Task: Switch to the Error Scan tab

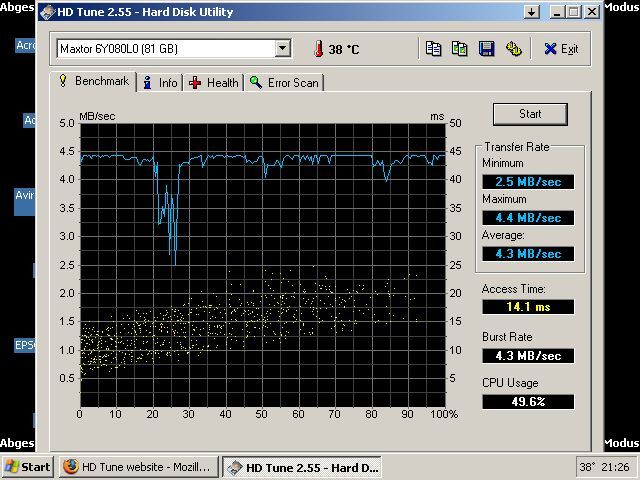Action: click(284, 83)
